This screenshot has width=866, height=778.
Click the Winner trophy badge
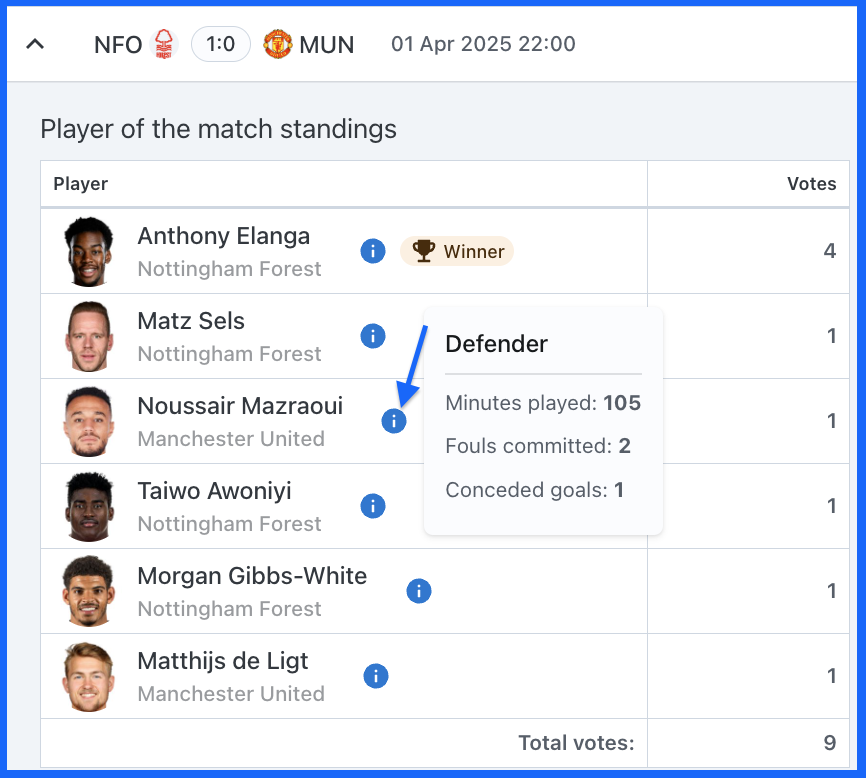click(x=457, y=251)
